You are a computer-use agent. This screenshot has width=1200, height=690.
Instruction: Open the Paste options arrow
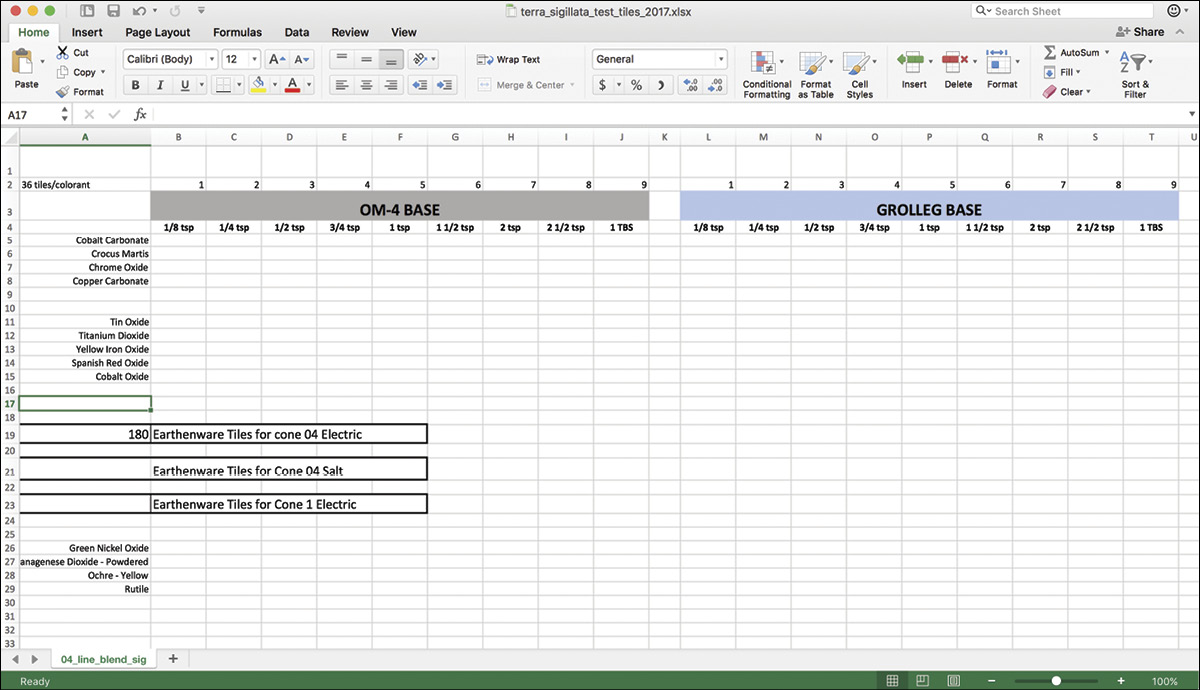coord(42,62)
